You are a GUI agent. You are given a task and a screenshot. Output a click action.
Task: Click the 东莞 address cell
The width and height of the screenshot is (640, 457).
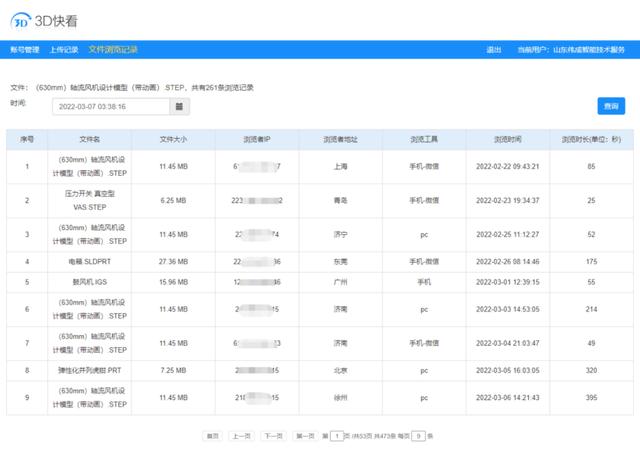340,262
